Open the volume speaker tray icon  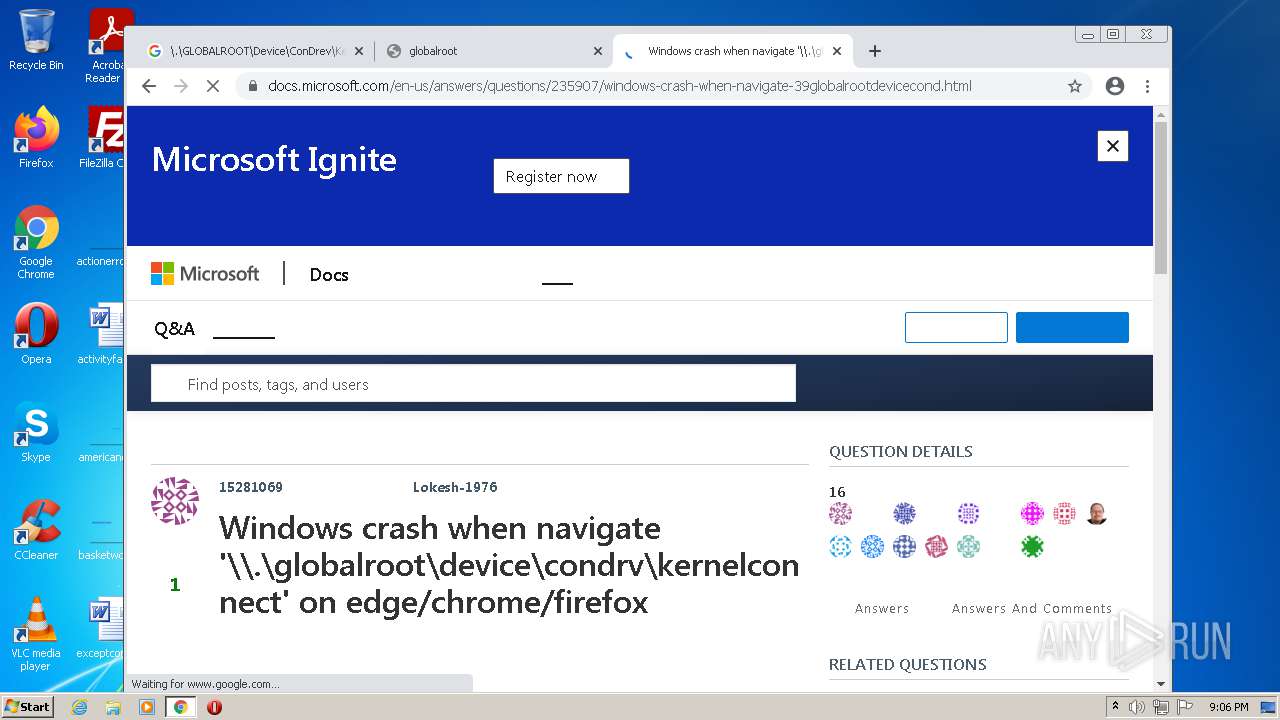(1137, 707)
